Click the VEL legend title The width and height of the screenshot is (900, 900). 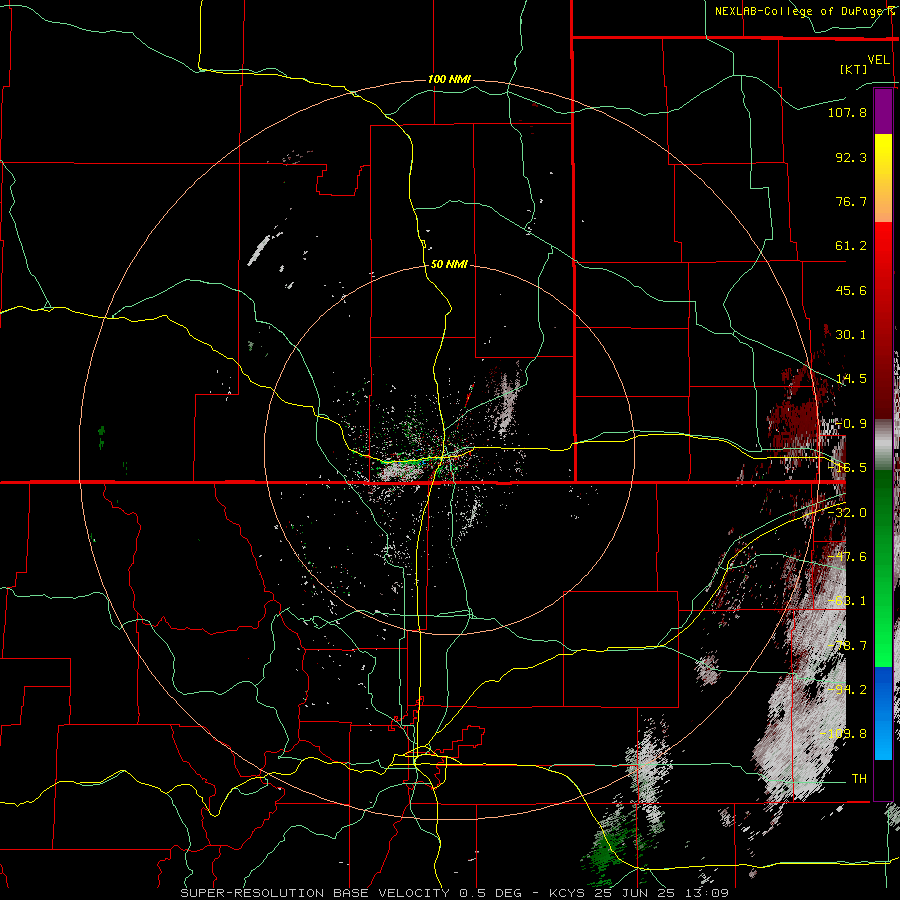[x=879, y=59]
